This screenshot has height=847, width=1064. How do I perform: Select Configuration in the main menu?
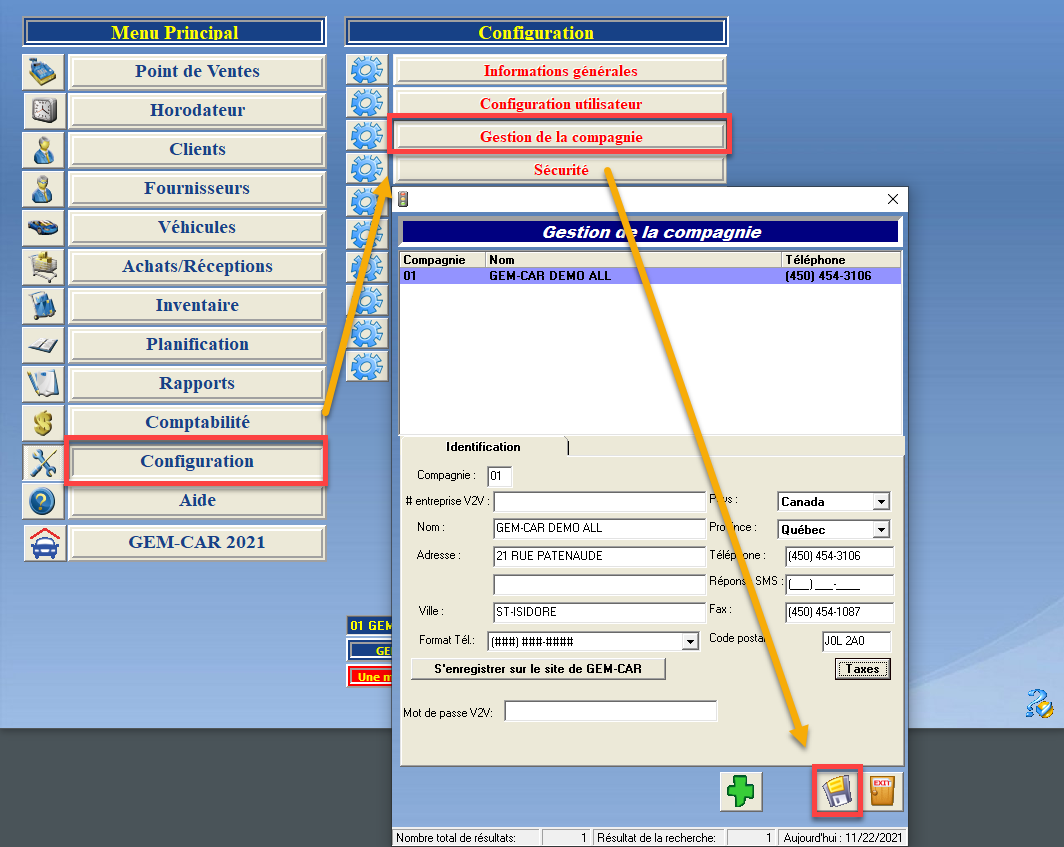[x=197, y=462]
